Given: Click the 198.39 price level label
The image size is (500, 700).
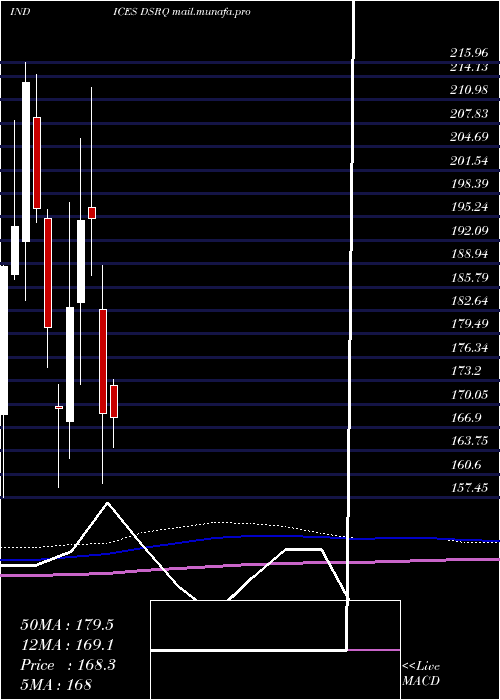Looking at the screenshot, I should 469,184.
